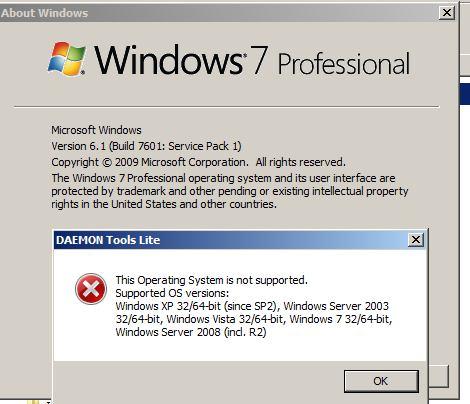This screenshot has width=470, height=404.
Task: Click the 'Windows 7' wordmark
Action: [181, 60]
